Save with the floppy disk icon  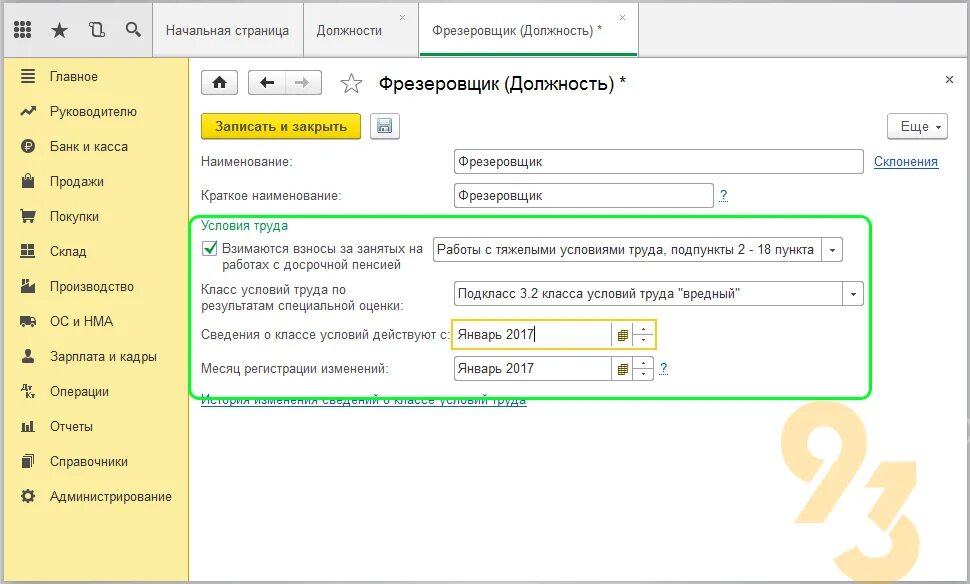(x=385, y=126)
